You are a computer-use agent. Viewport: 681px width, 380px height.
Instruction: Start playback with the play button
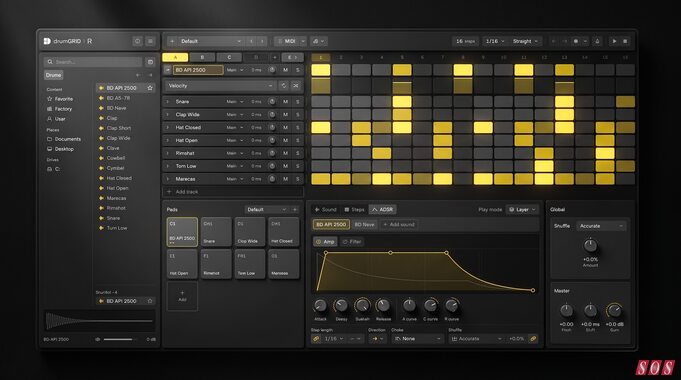tap(614, 41)
